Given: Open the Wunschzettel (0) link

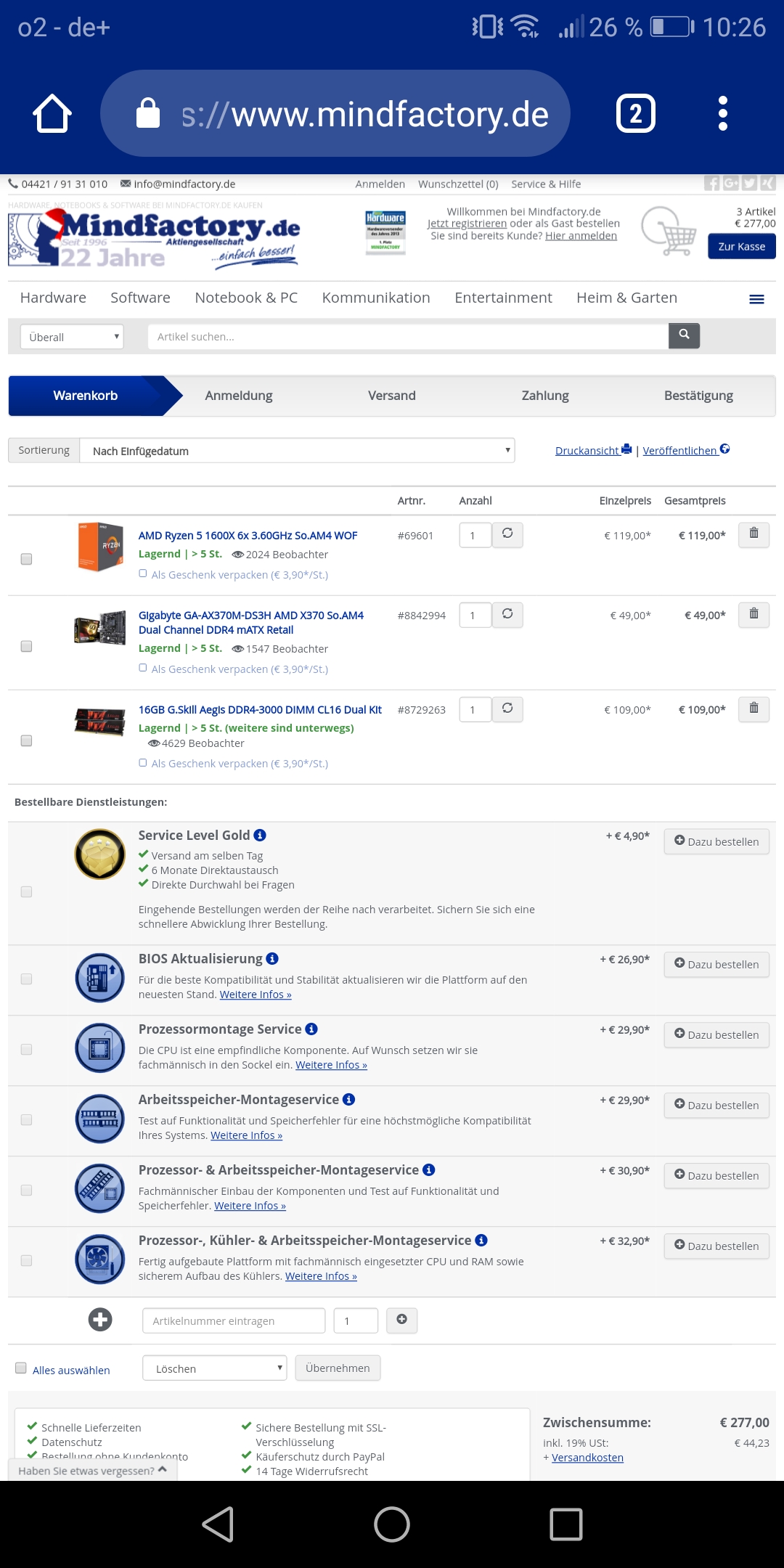Looking at the screenshot, I should [x=458, y=184].
